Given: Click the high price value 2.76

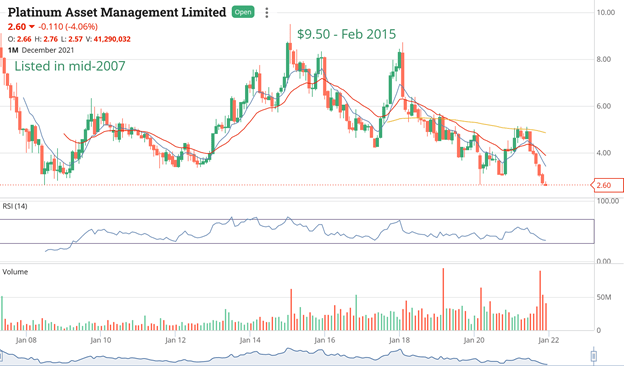Looking at the screenshot, I should click(x=51, y=39).
